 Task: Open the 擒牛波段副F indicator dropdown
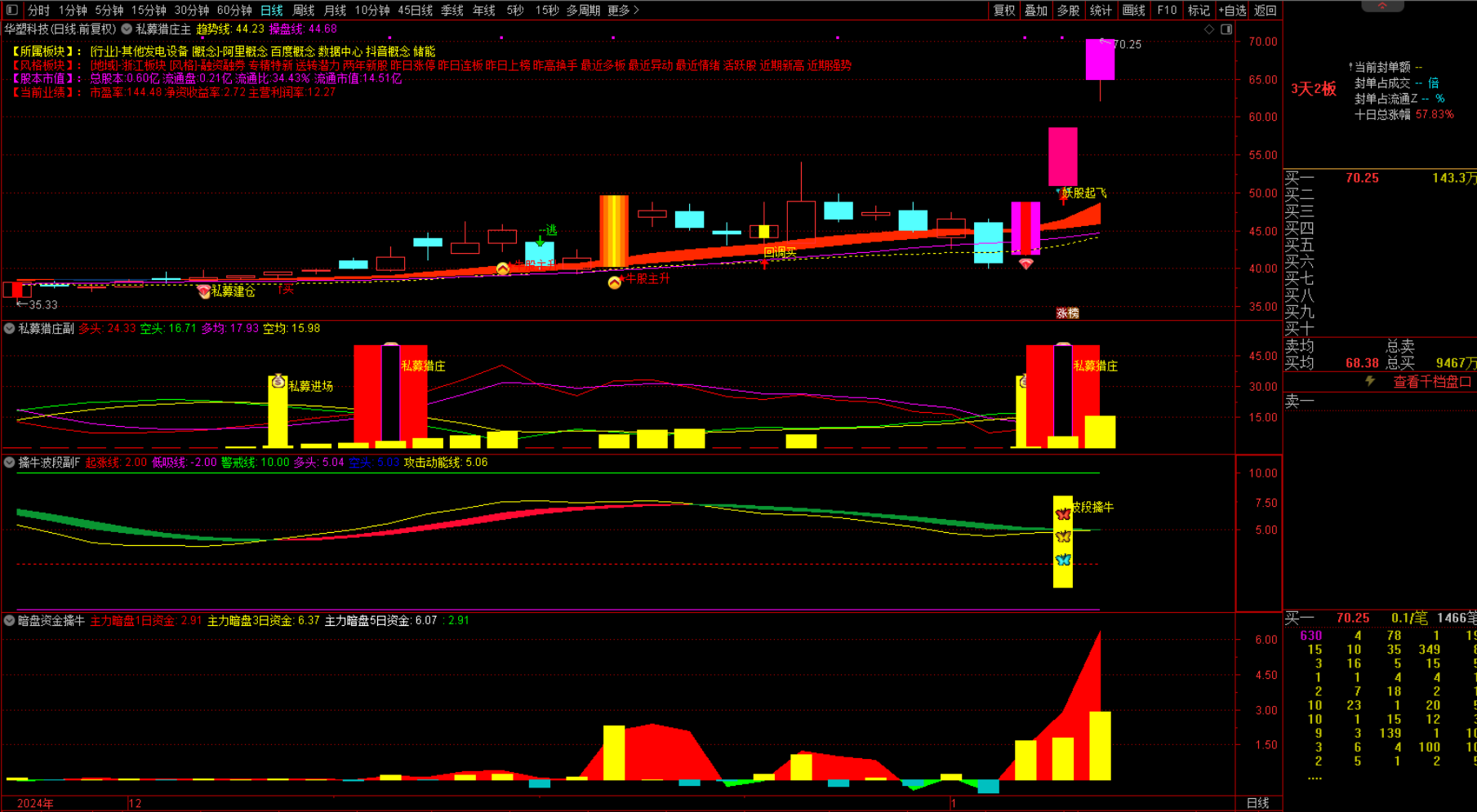tap(9, 463)
